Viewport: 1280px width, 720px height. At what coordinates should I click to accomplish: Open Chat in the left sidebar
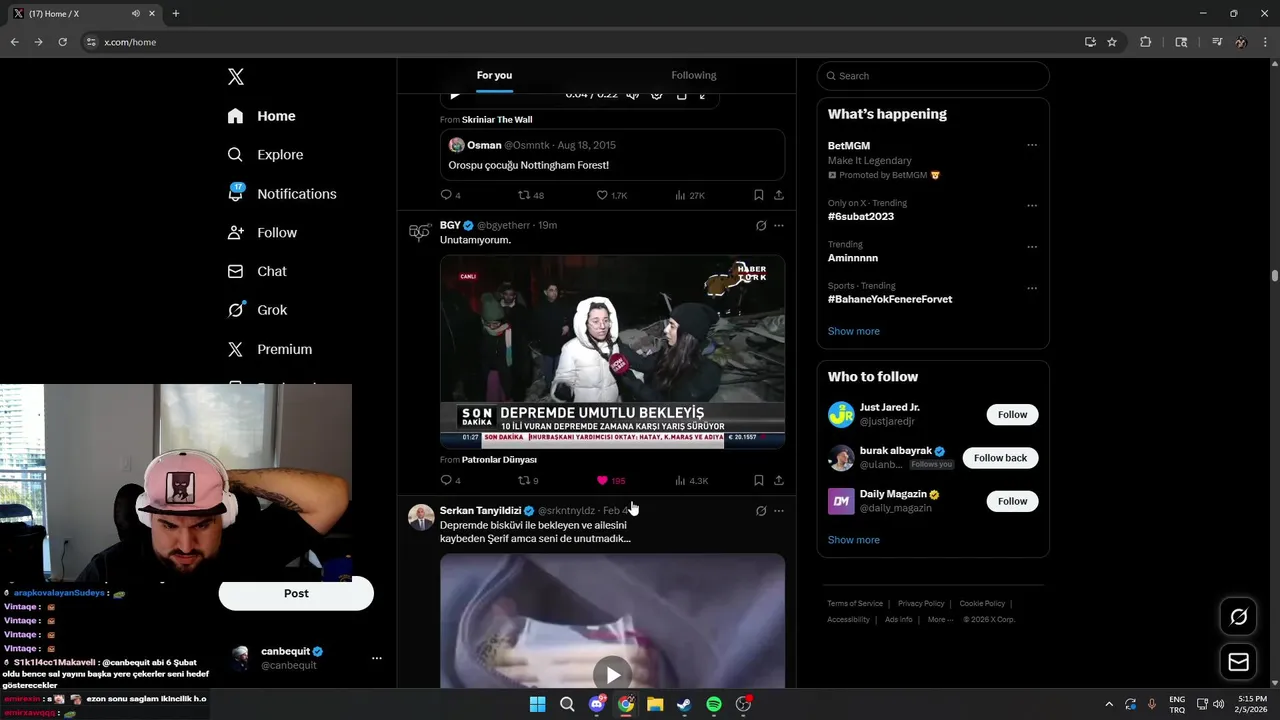click(257, 271)
